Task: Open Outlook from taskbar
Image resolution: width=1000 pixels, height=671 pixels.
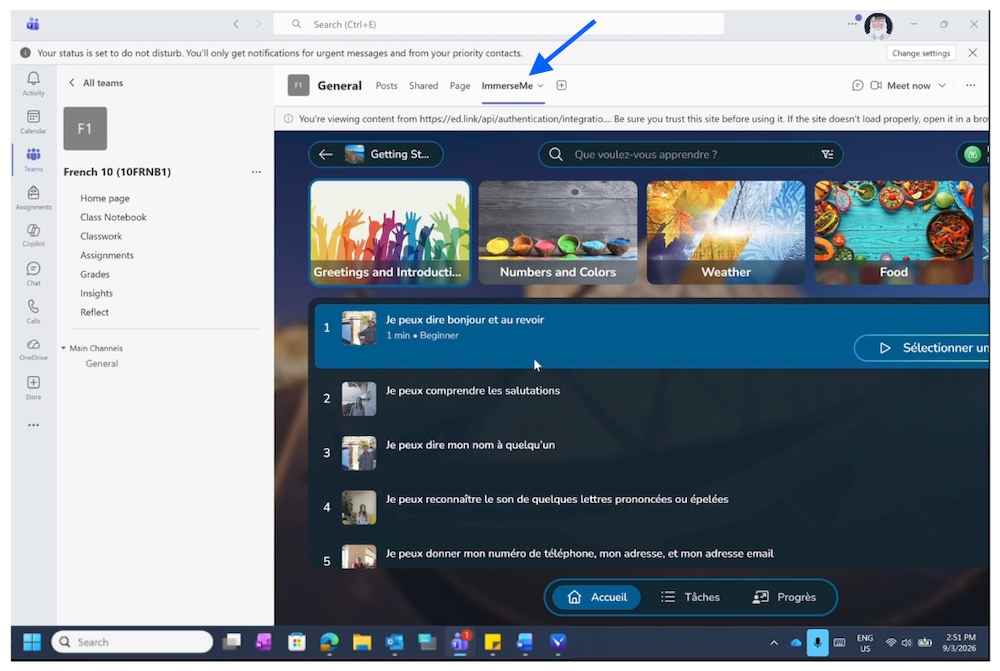Action: (394, 642)
